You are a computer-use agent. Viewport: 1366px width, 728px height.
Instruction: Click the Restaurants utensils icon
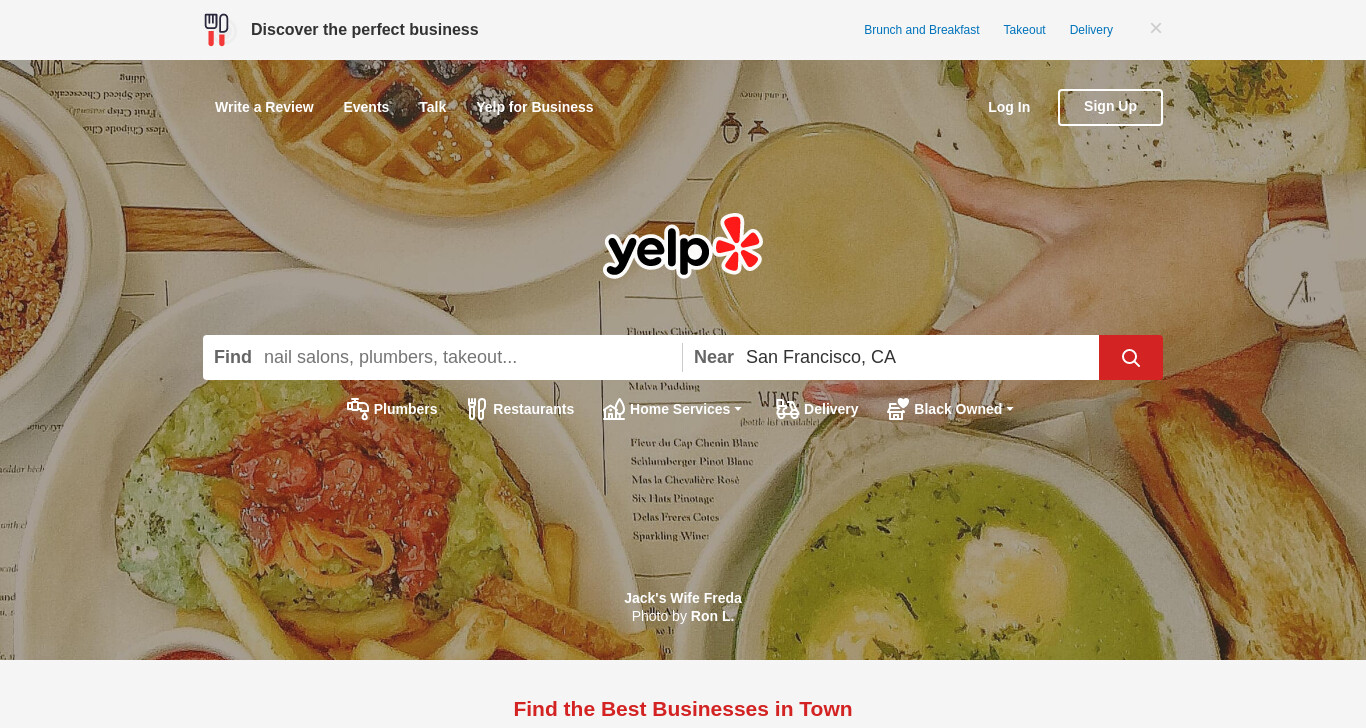coord(477,409)
